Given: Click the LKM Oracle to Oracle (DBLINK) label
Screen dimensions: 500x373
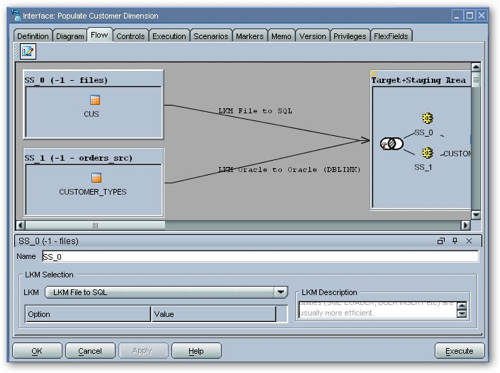Looking at the screenshot, I should [x=289, y=169].
